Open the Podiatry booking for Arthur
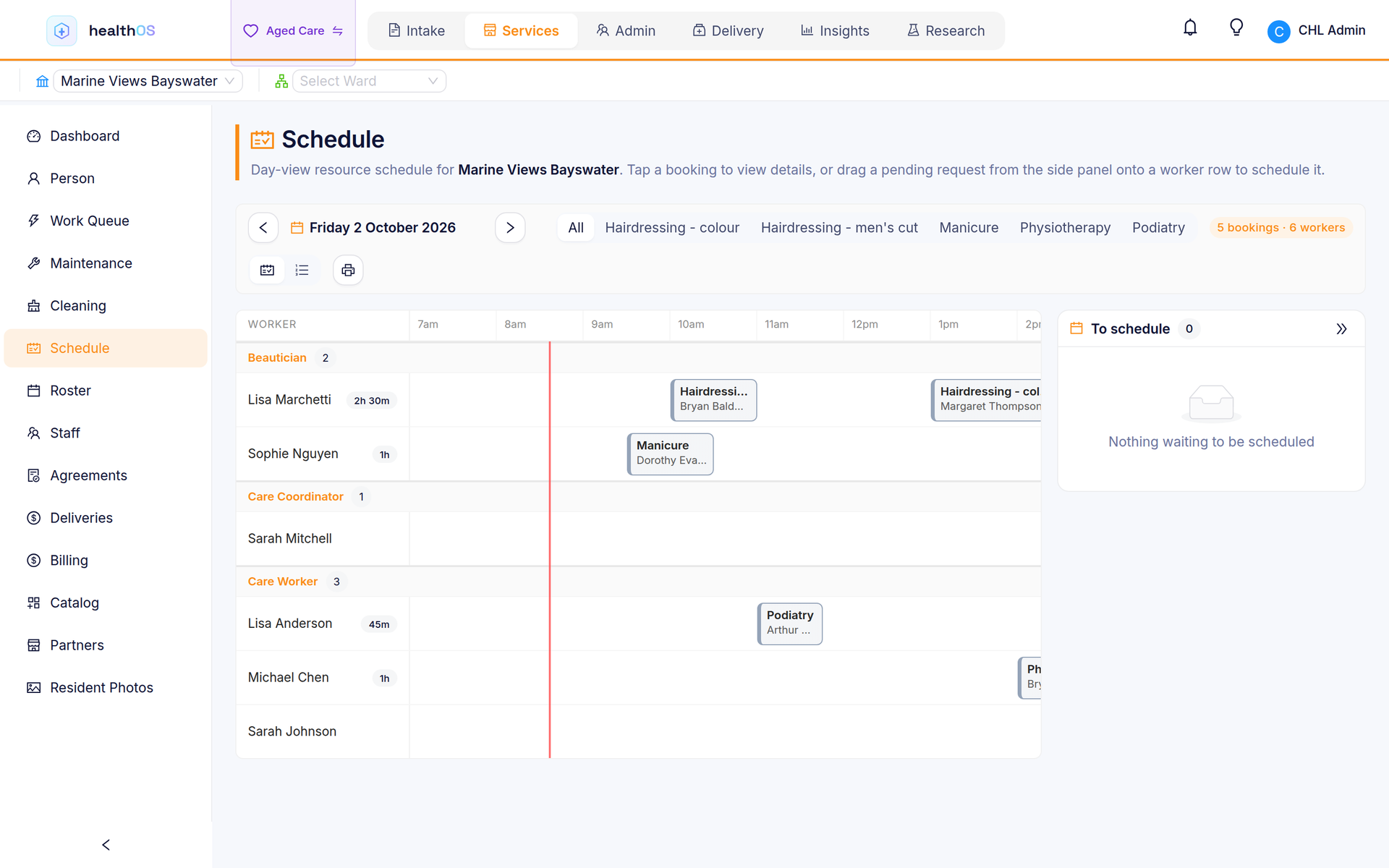The image size is (1389, 868). point(790,624)
